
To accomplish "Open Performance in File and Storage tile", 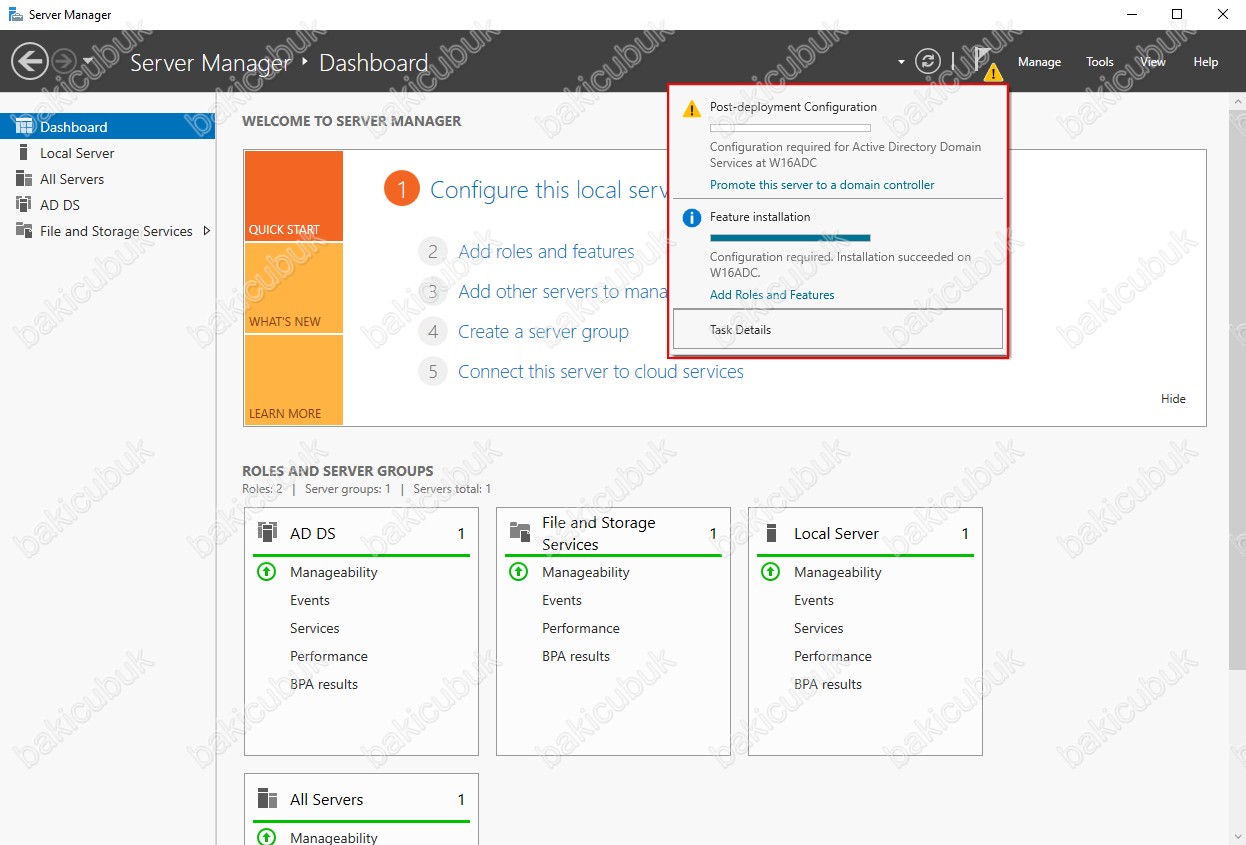I will 581,628.
